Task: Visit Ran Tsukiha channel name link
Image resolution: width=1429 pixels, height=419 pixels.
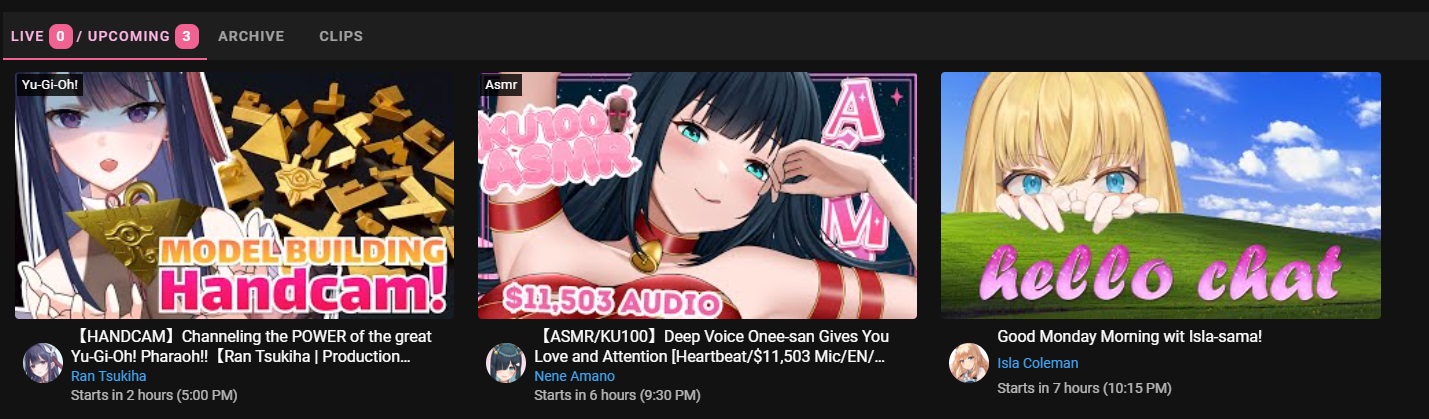Action: click(x=108, y=376)
